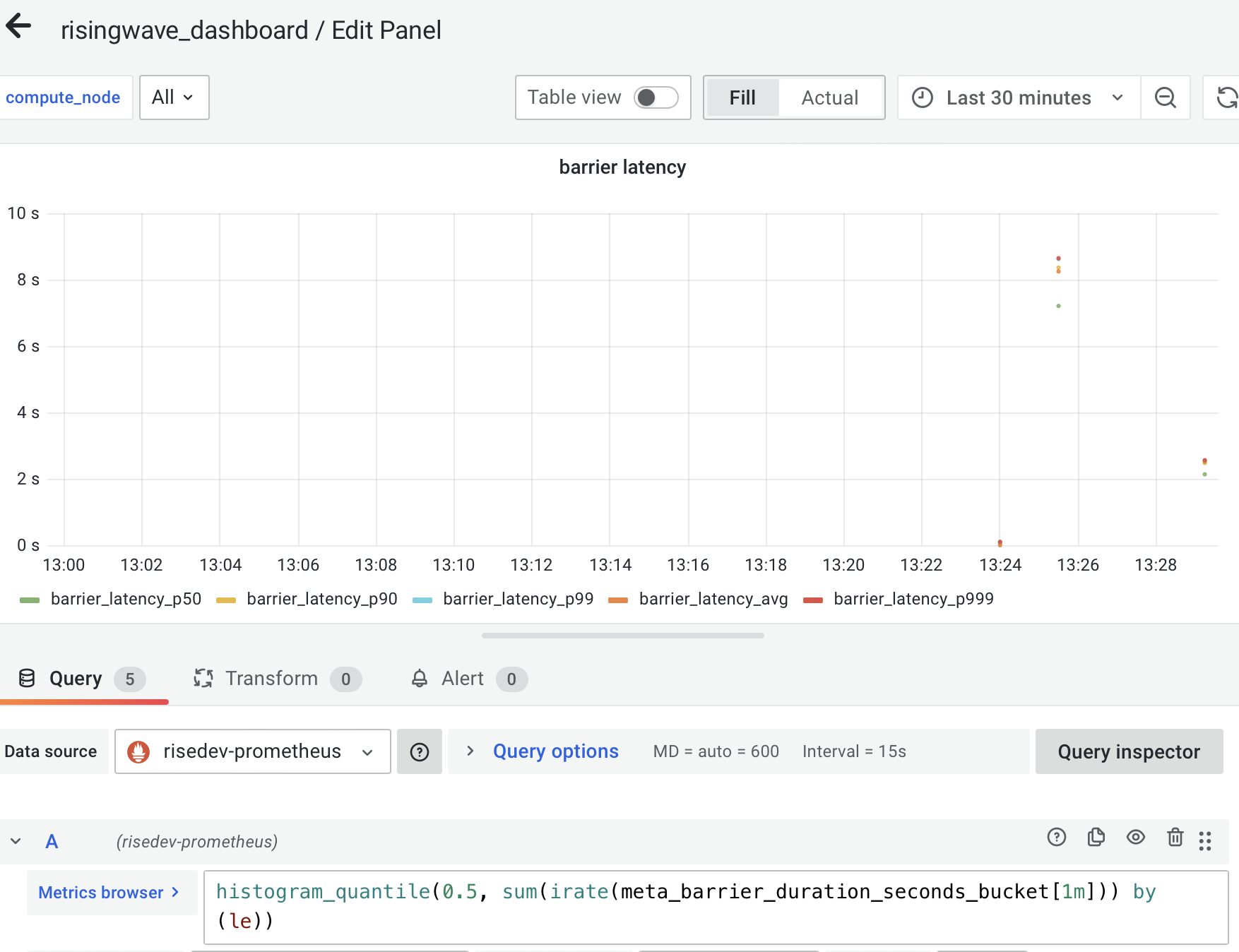Duplicate query A using copy icon
1239x952 pixels.
click(x=1096, y=838)
